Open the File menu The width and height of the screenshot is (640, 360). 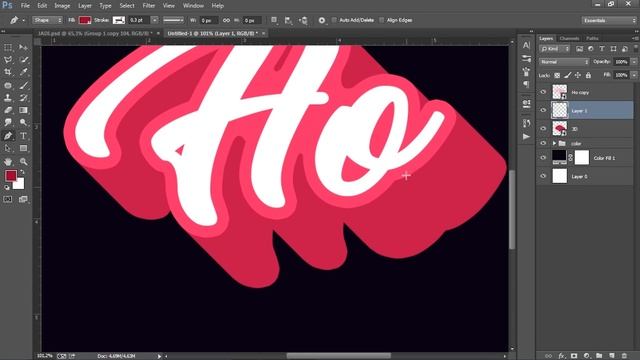click(25, 6)
